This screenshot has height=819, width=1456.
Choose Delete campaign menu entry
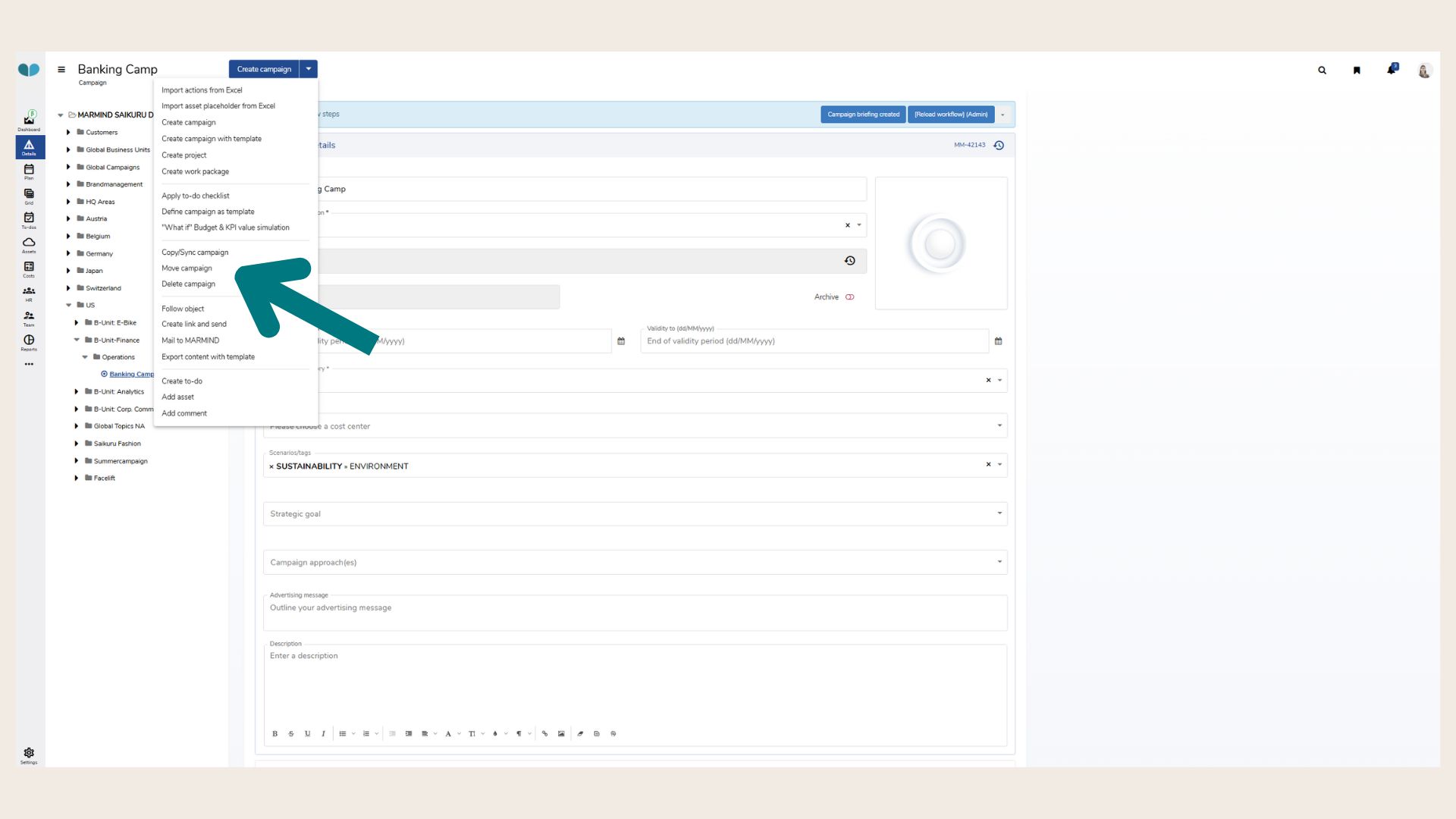tap(188, 284)
